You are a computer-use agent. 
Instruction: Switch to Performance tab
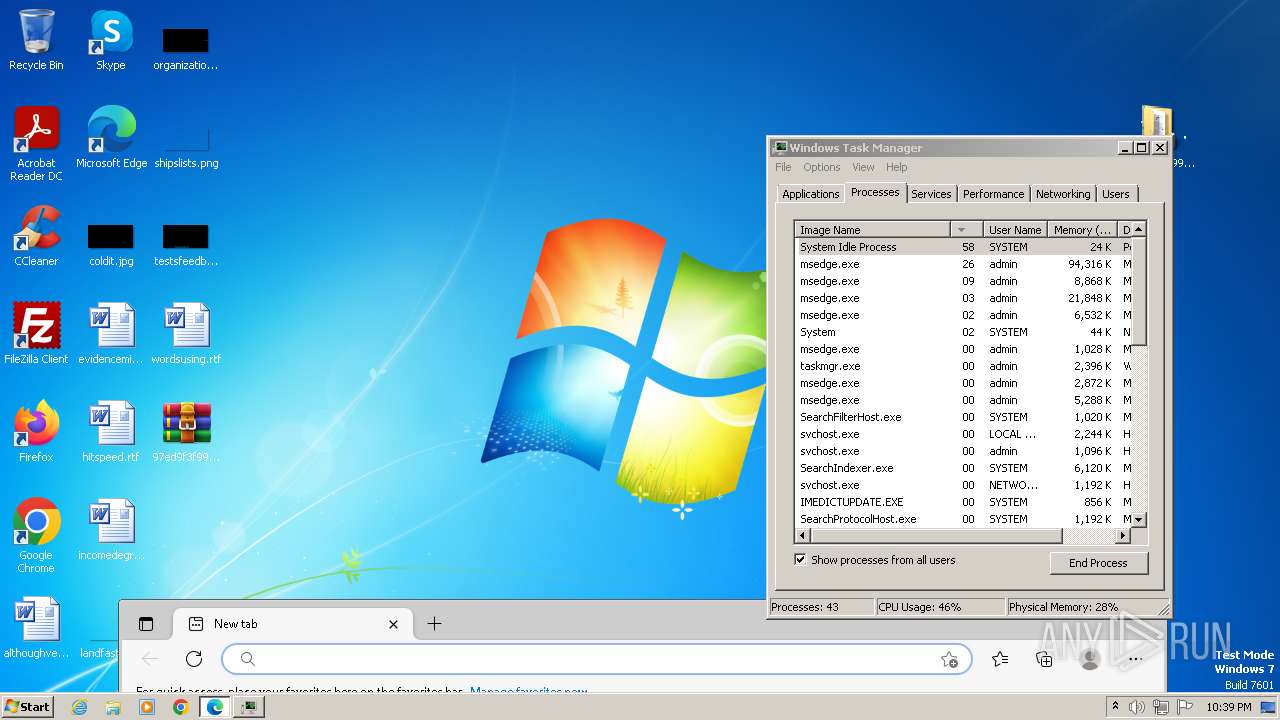click(993, 194)
